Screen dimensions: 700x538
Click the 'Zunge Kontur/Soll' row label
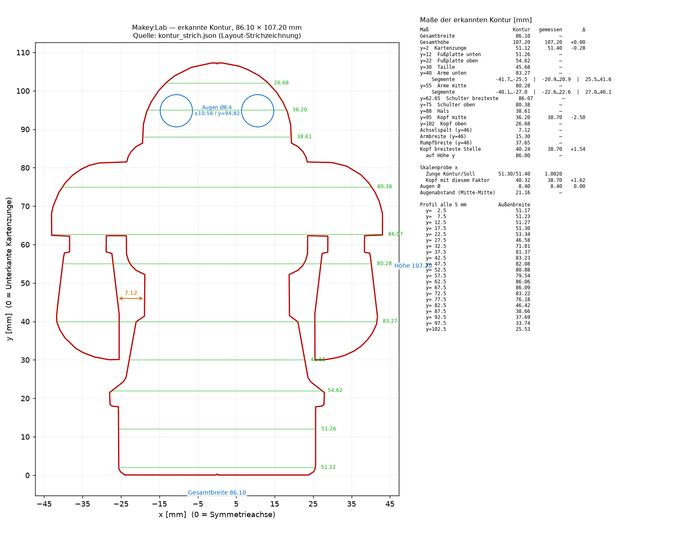click(x=450, y=174)
